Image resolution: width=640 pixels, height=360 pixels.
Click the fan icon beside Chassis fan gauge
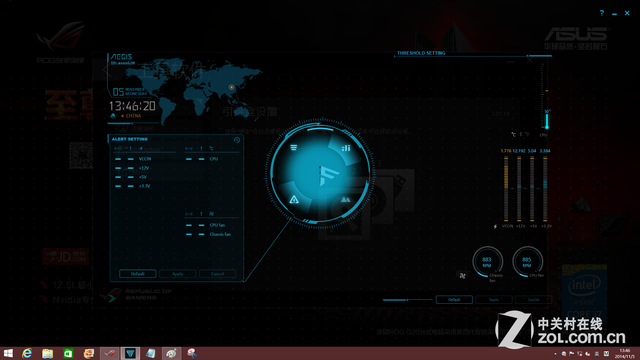(x=462, y=276)
